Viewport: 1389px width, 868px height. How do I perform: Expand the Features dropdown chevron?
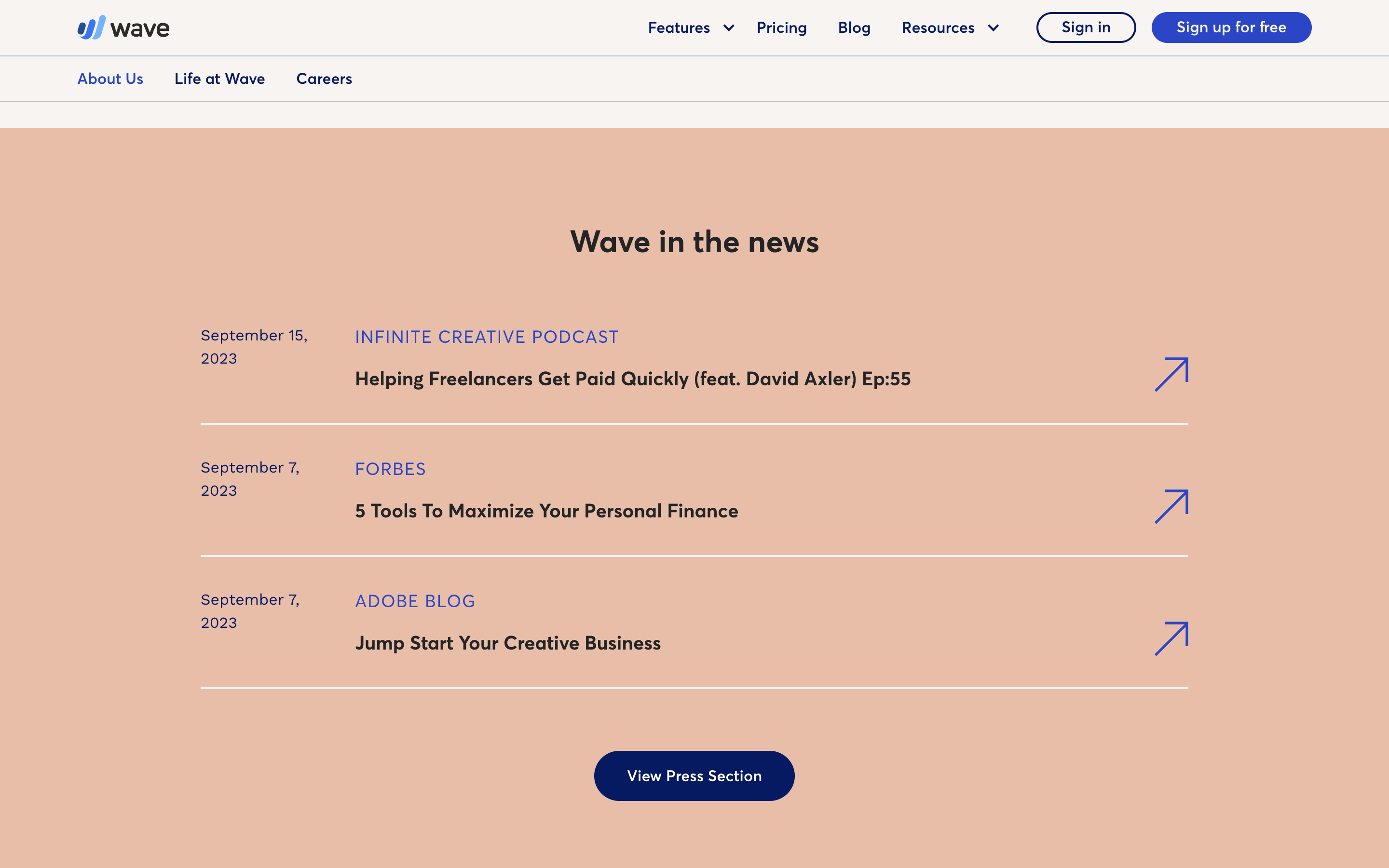729,27
